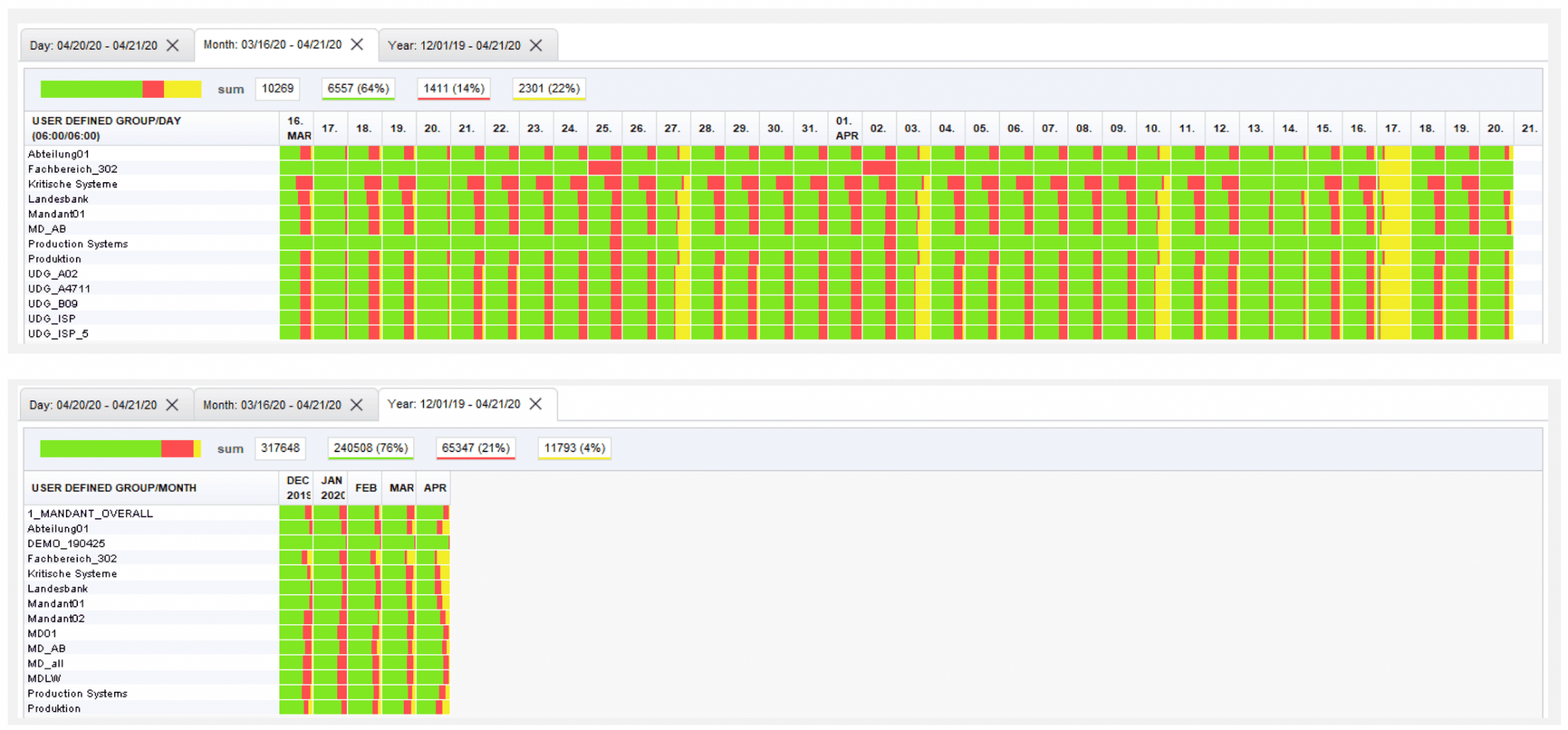Click the 65347 (21%) red counter

475,448
